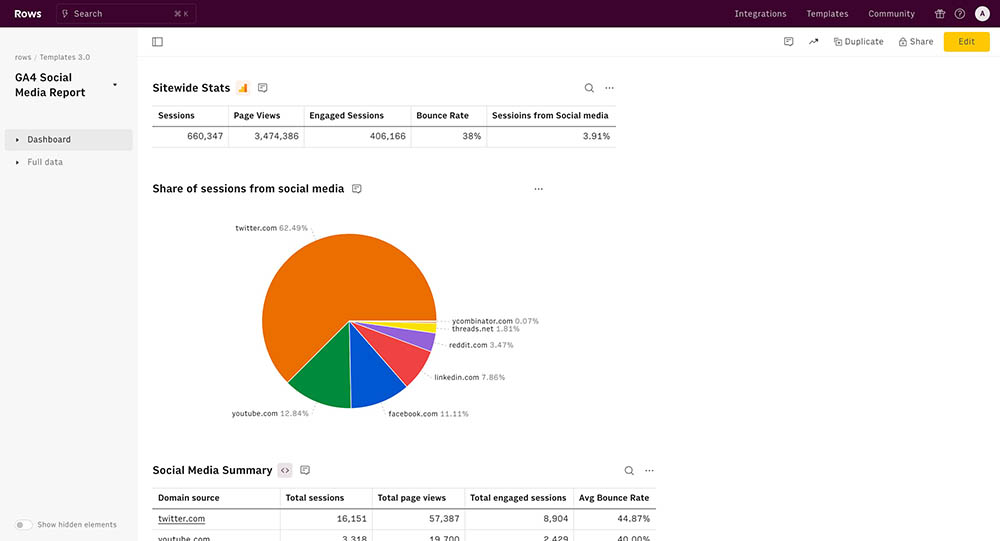The height and width of the screenshot is (541, 1000).
Task: Open the gift icon in header
Action: tap(939, 14)
